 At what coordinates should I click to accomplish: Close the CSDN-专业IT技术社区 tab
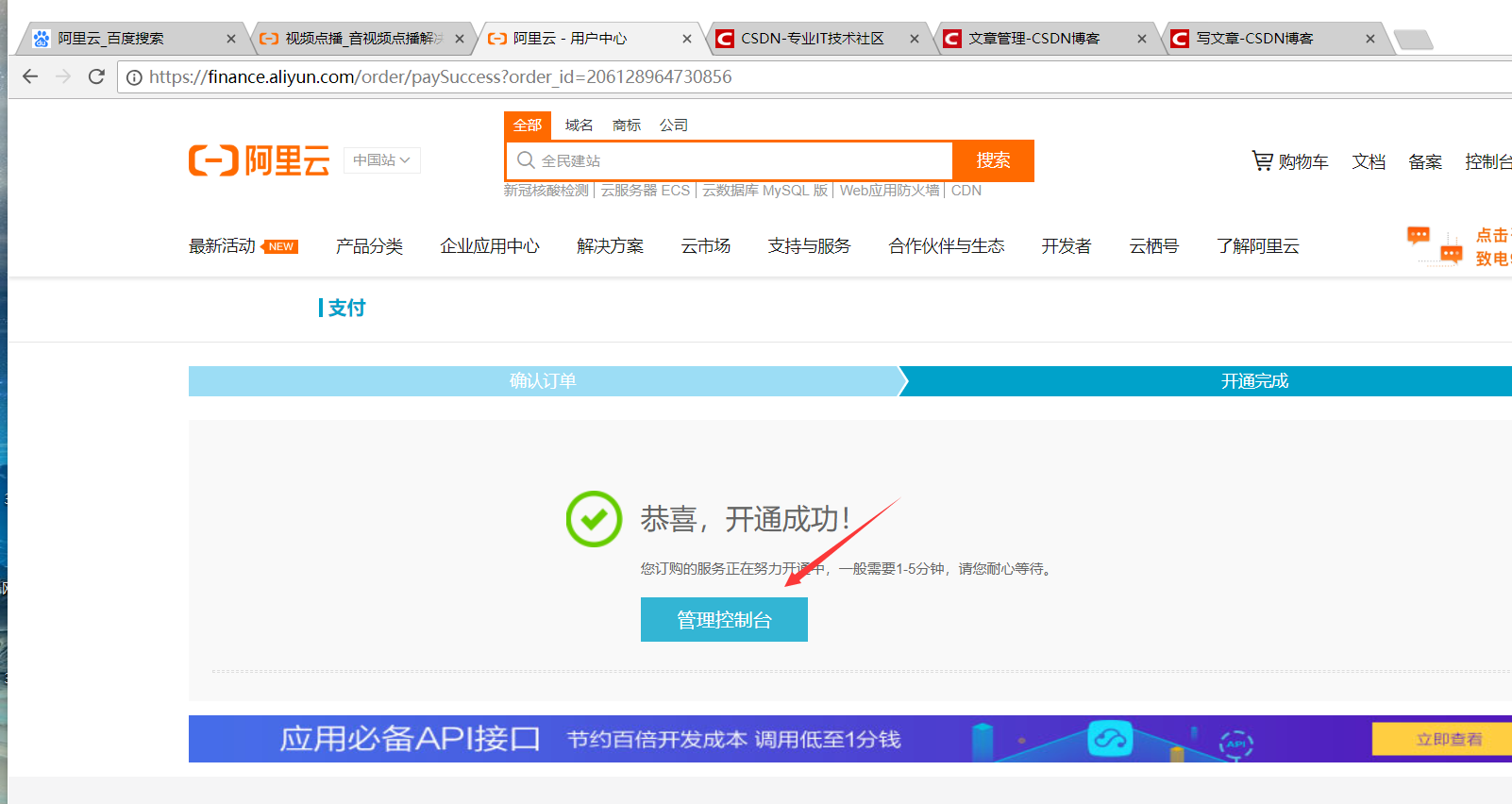[x=915, y=39]
